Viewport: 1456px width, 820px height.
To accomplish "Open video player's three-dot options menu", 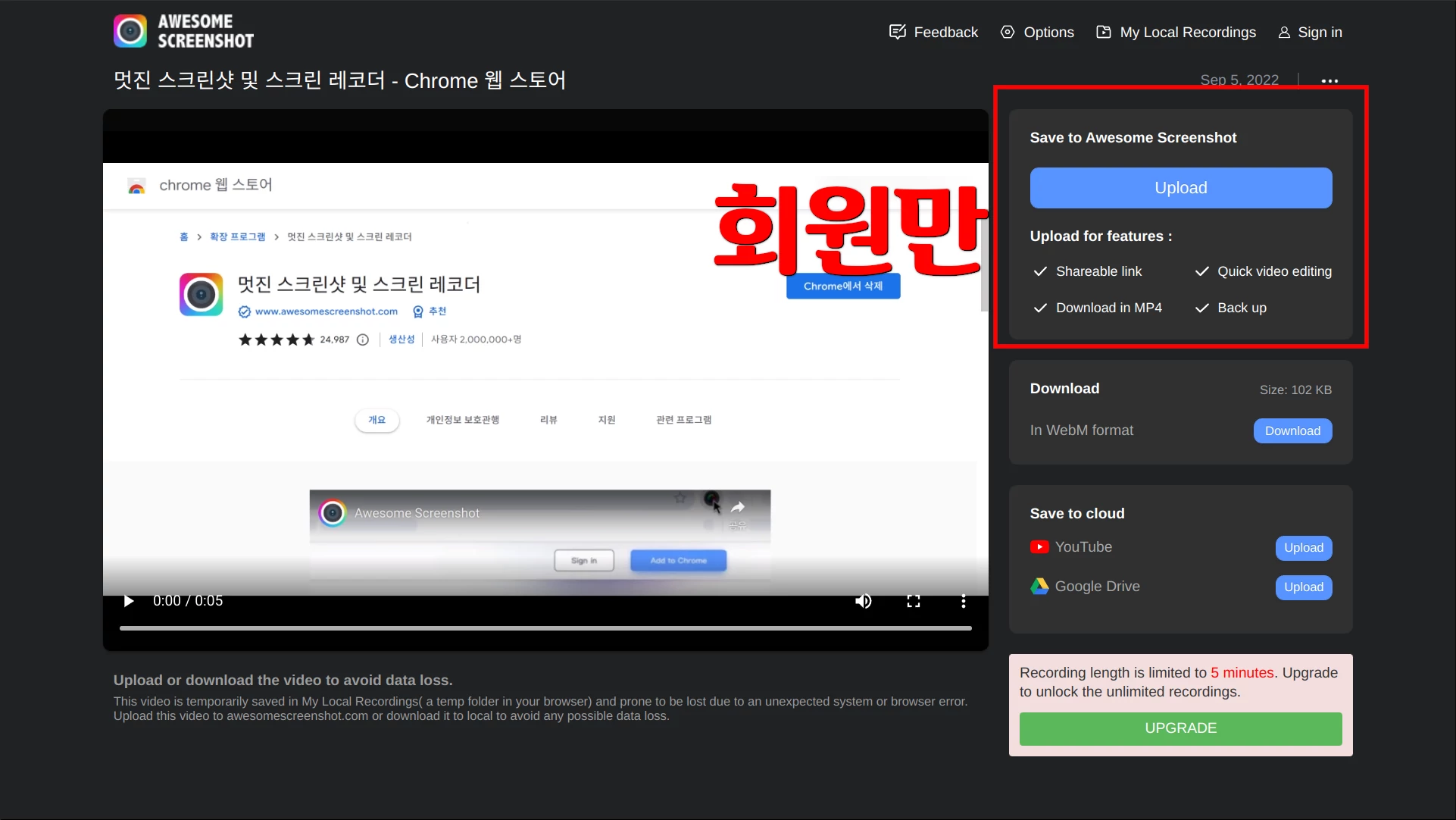I will coord(963,601).
